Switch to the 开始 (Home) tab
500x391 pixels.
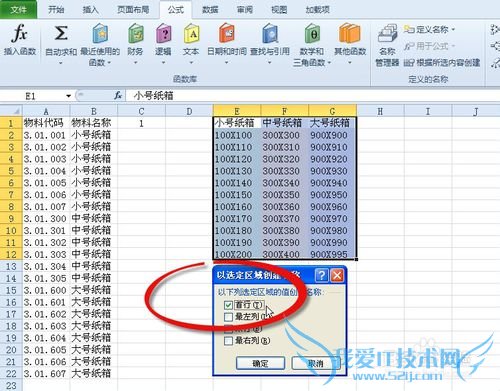click(56, 10)
